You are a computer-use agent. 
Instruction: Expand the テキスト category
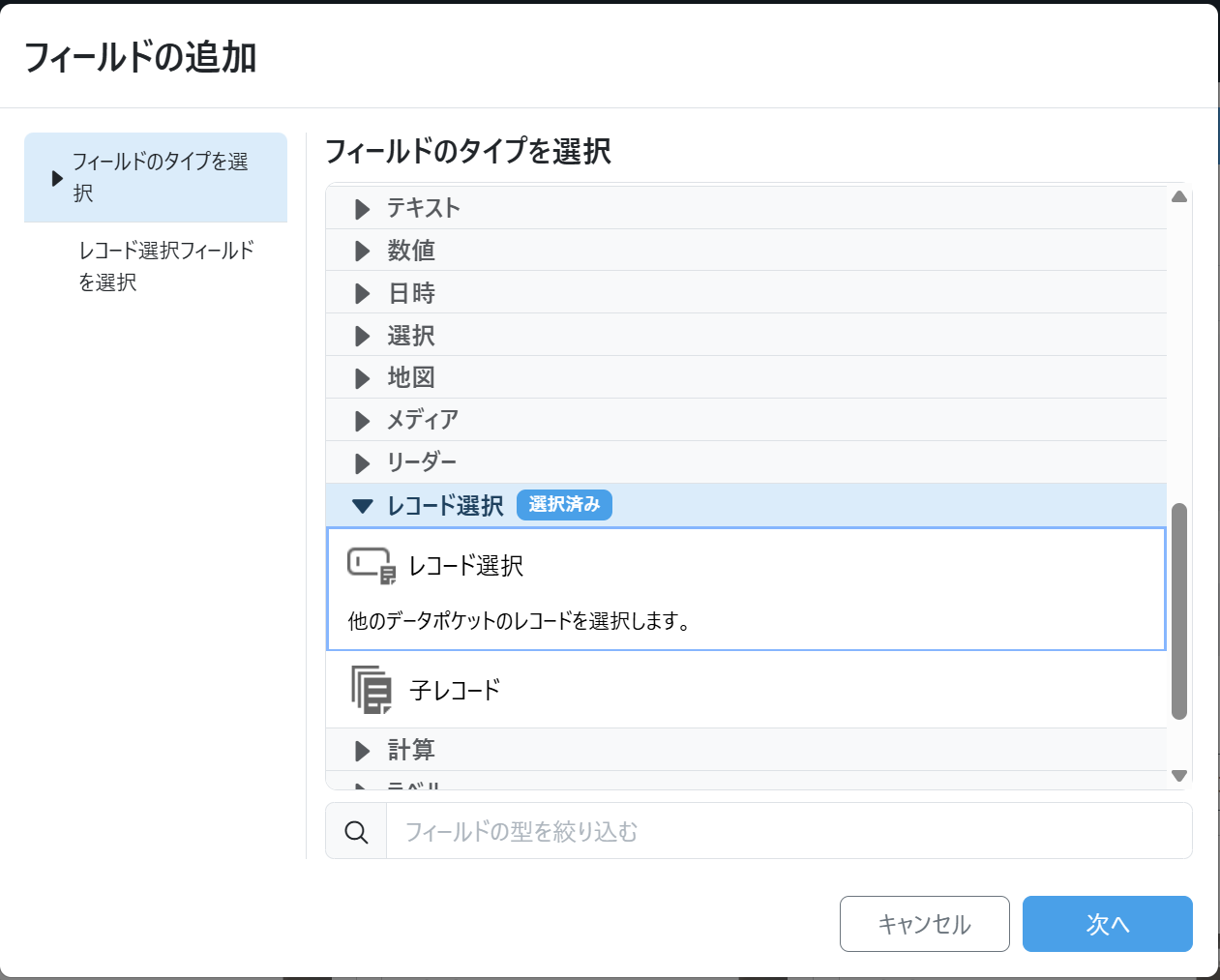pos(423,208)
